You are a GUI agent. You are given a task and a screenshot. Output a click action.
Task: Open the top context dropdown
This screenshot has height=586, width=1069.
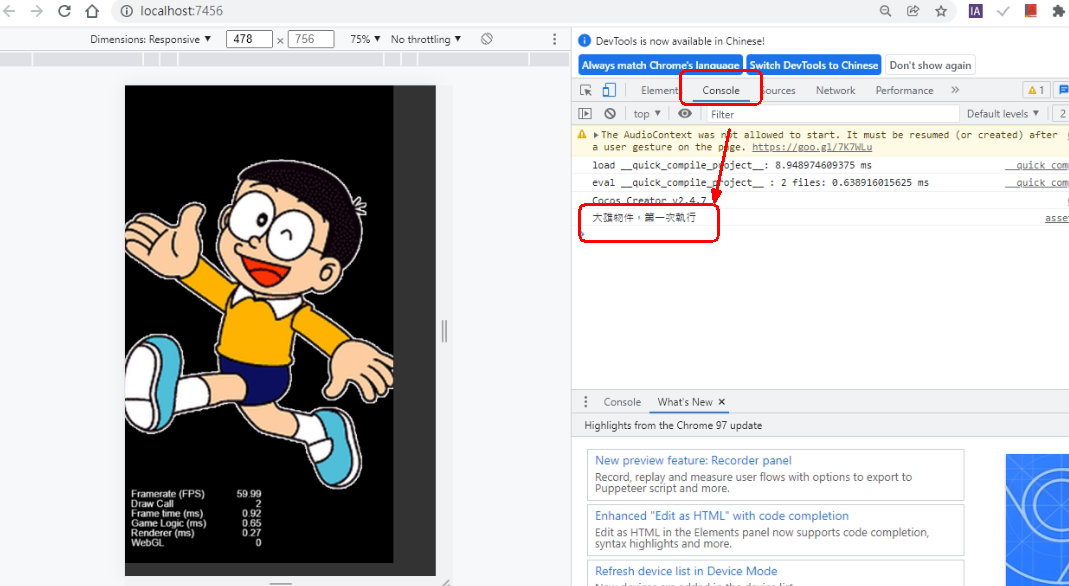[x=647, y=114]
